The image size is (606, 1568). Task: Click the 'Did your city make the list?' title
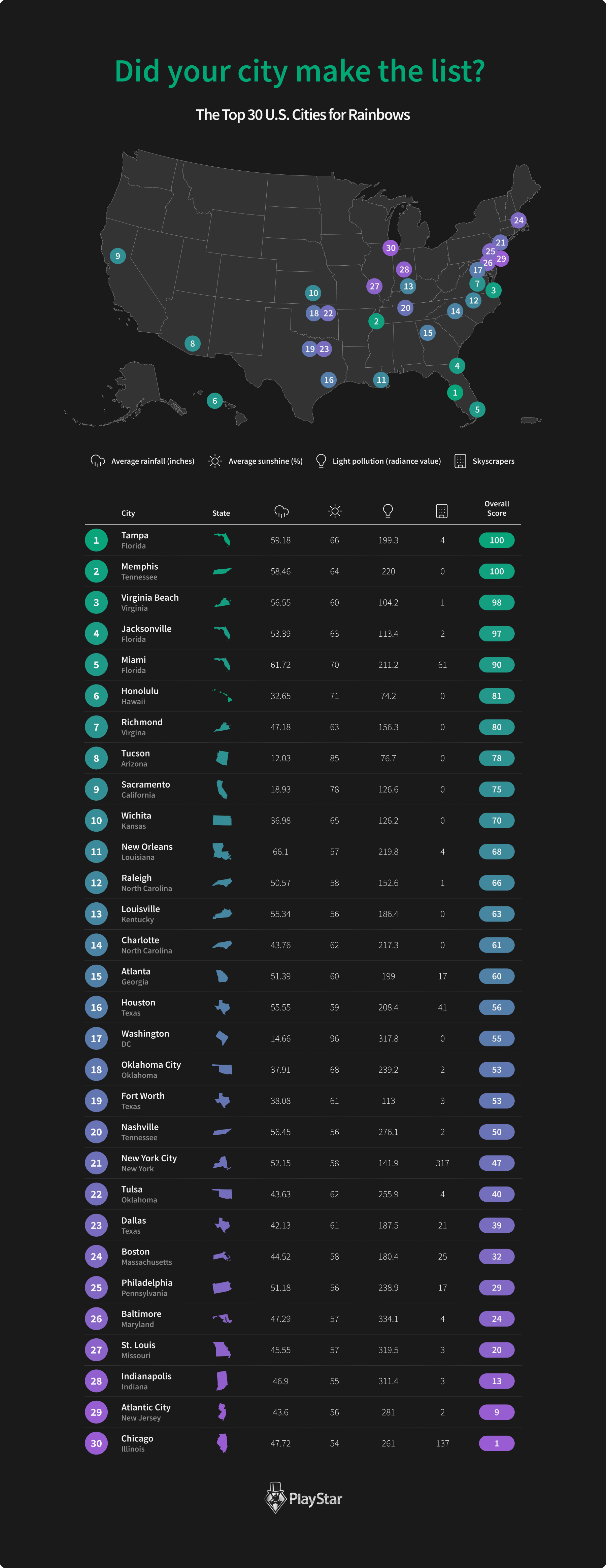click(300, 72)
